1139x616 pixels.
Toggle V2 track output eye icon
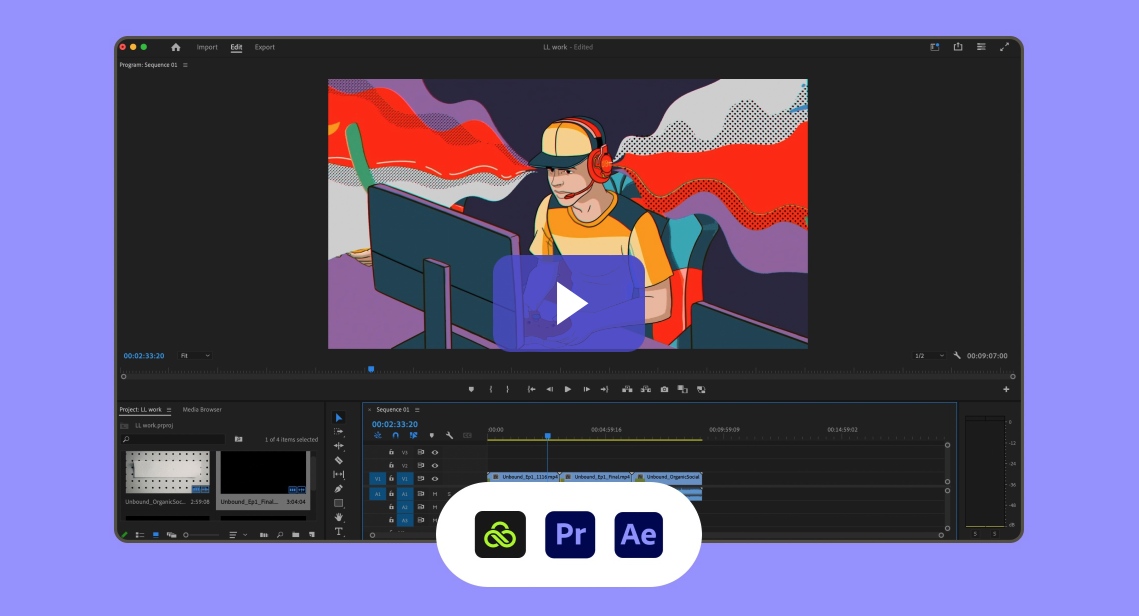(435, 465)
